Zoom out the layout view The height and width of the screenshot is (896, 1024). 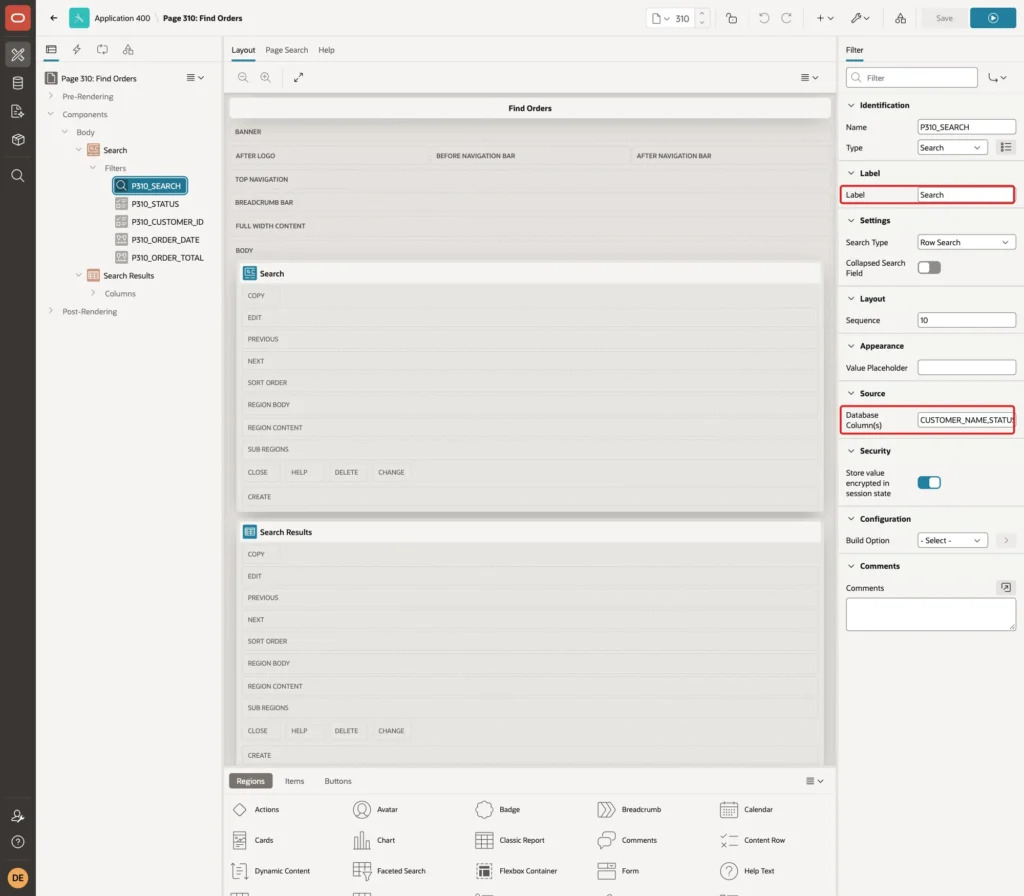(243, 77)
